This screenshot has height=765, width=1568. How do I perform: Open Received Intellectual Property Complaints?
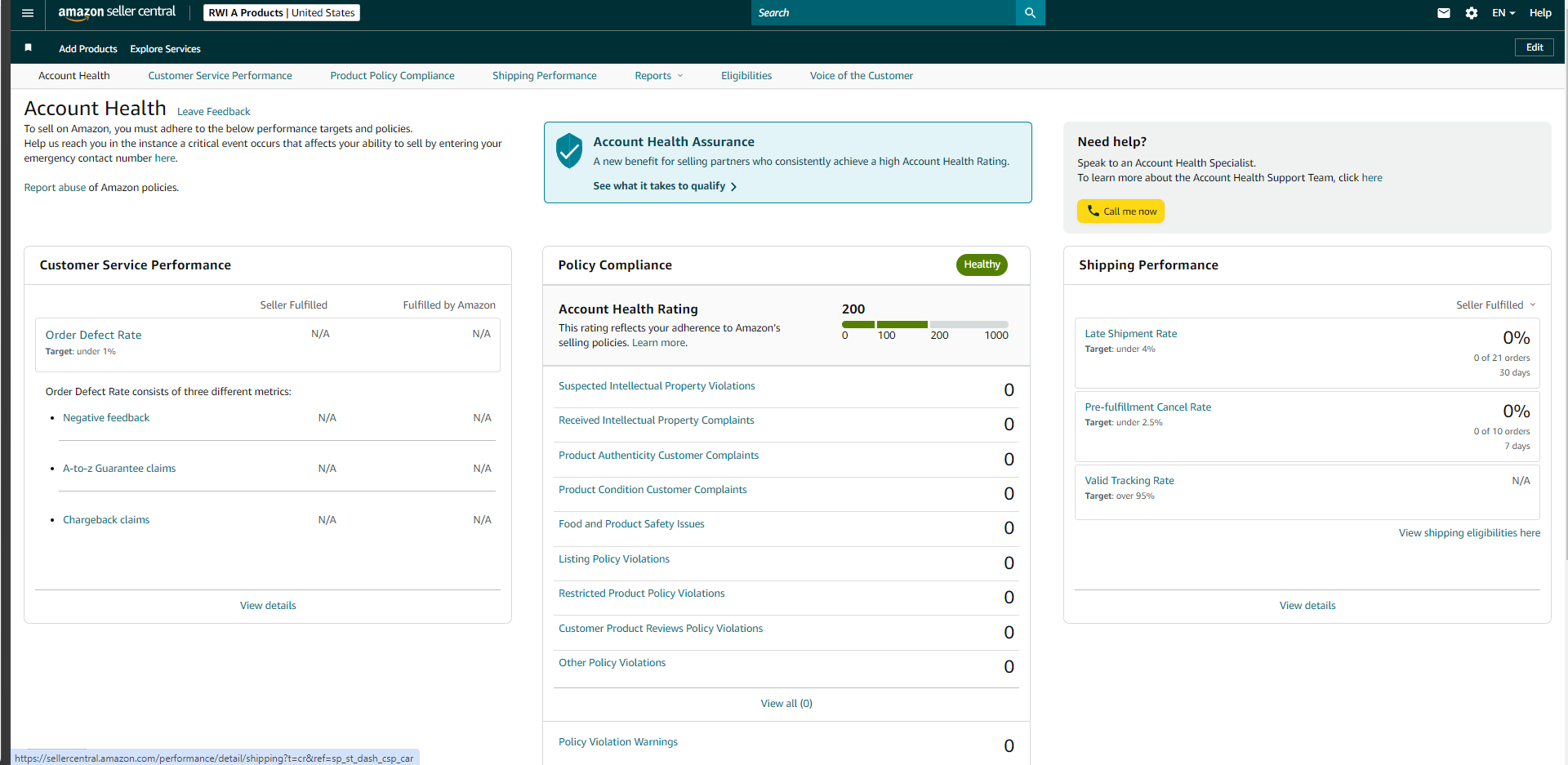(657, 420)
